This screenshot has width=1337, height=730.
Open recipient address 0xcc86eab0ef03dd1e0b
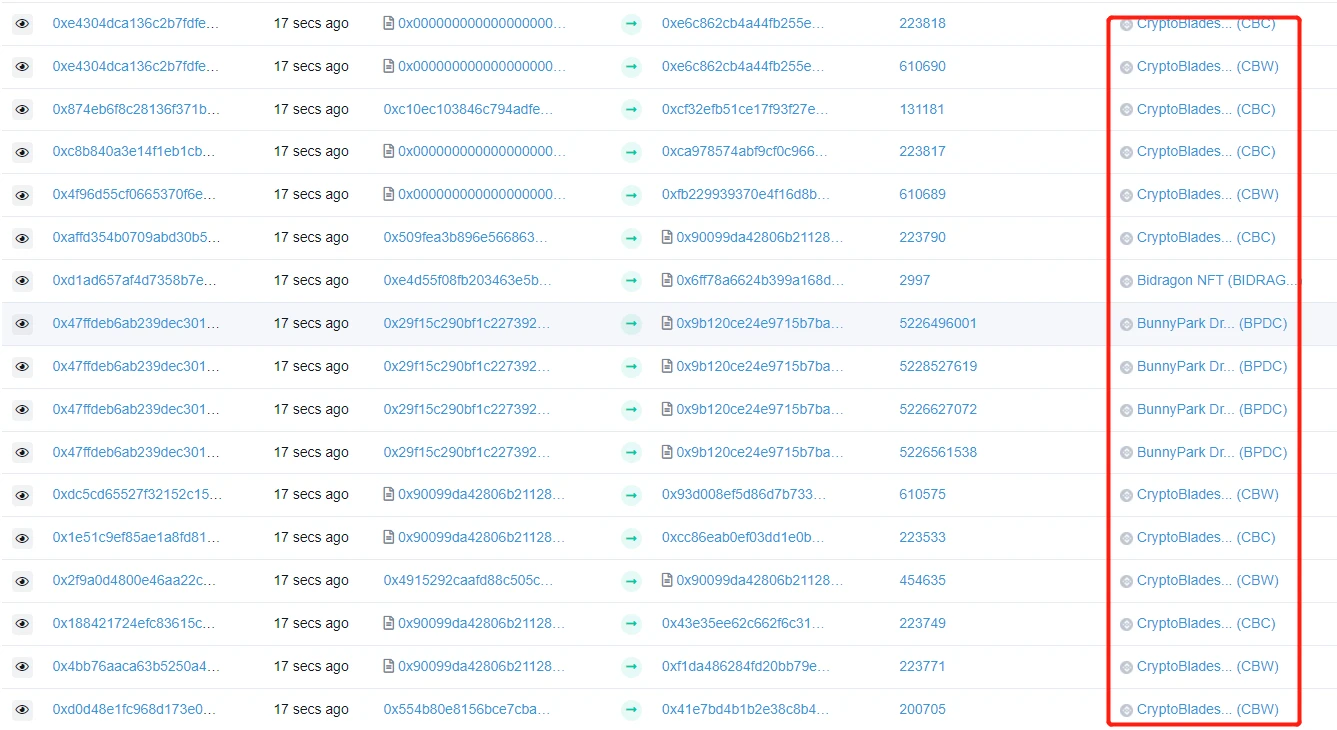743,537
